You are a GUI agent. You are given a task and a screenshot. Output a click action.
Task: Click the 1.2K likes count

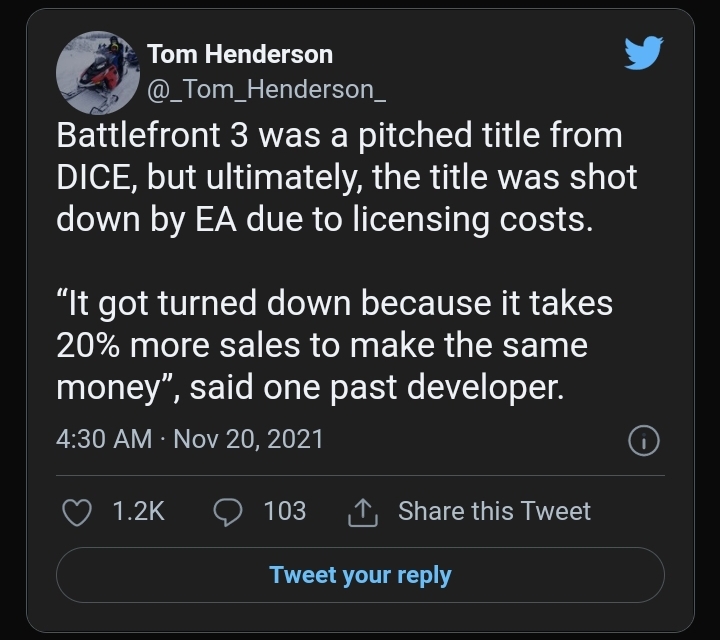point(138,512)
